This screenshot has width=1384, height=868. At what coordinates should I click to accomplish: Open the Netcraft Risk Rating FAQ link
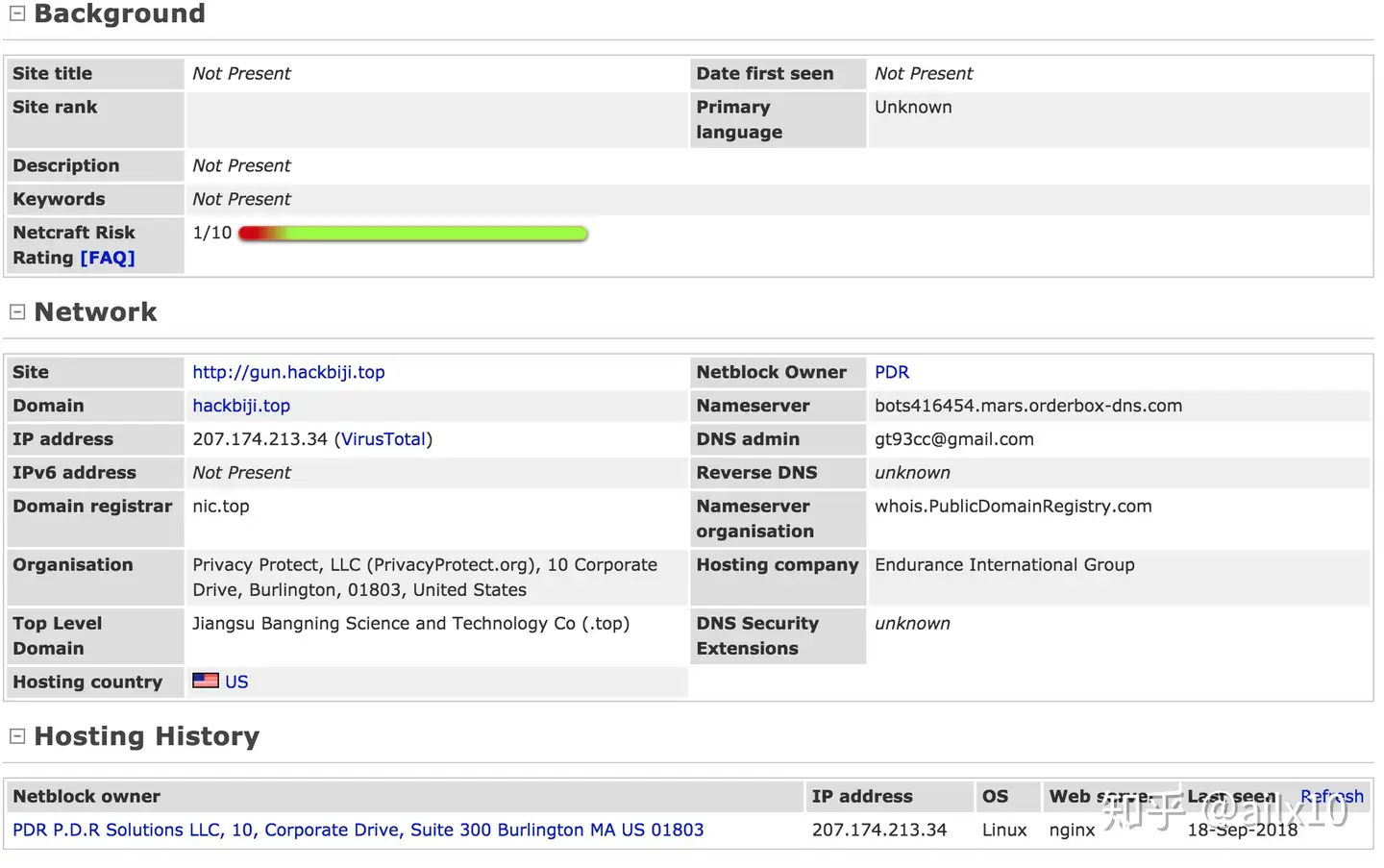point(108,258)
